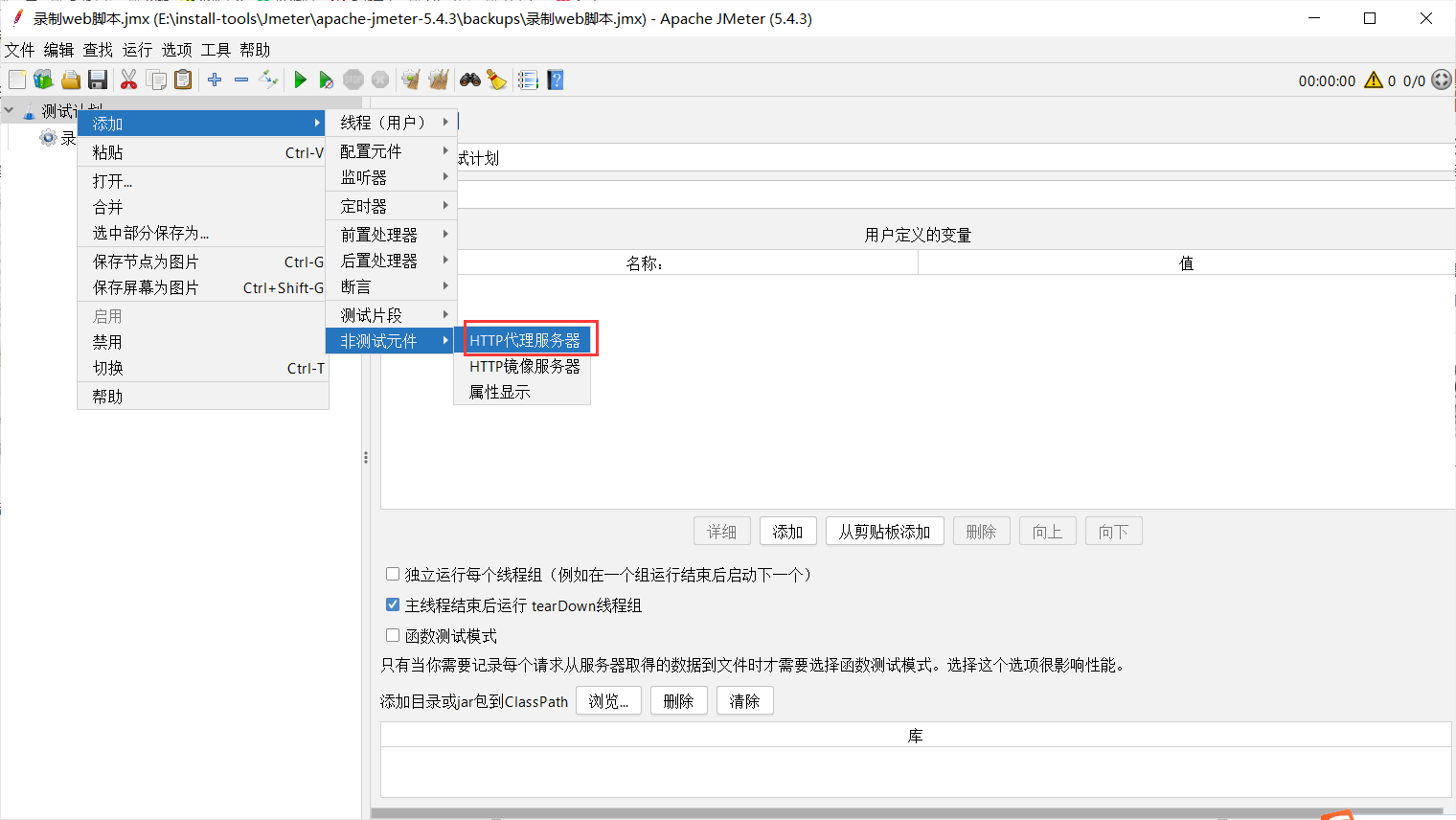Choose 粘贴 in context menu
1456x820 pixels.
point(203,152)
